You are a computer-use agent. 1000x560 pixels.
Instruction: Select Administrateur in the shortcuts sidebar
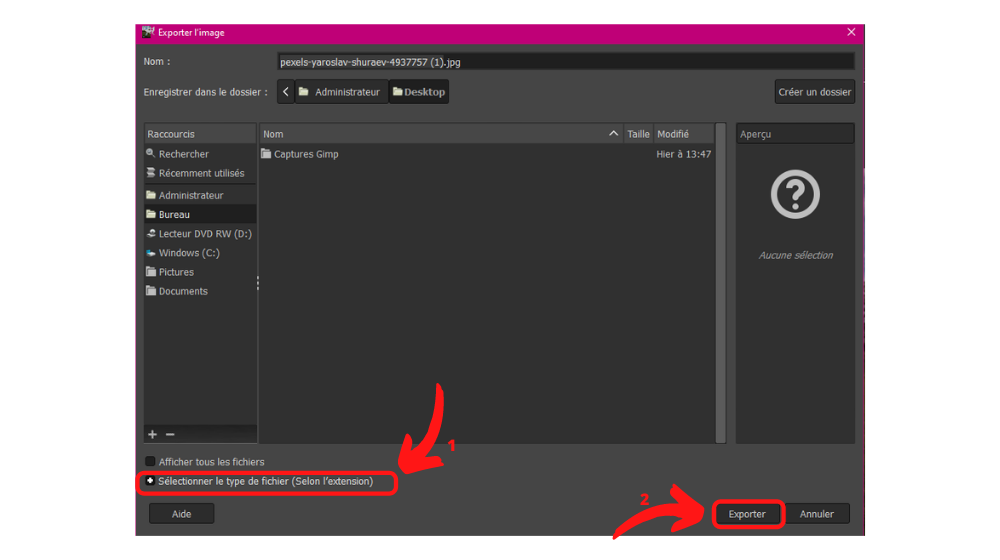200,195
